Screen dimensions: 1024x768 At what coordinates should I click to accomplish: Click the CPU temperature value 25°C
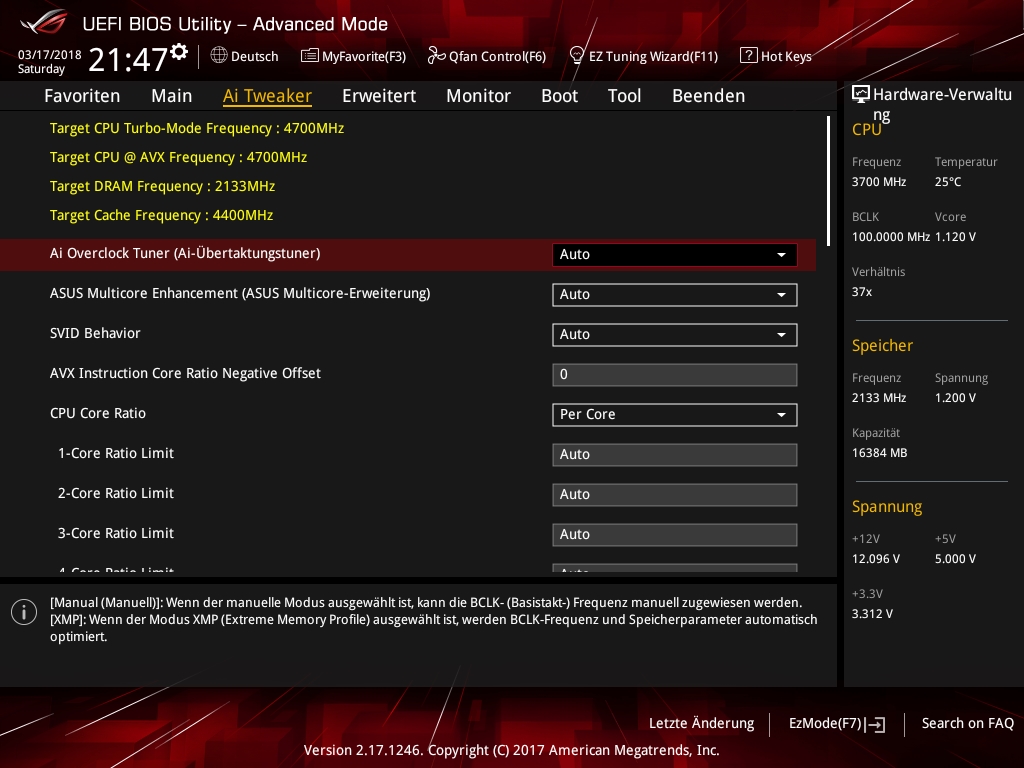948,182
